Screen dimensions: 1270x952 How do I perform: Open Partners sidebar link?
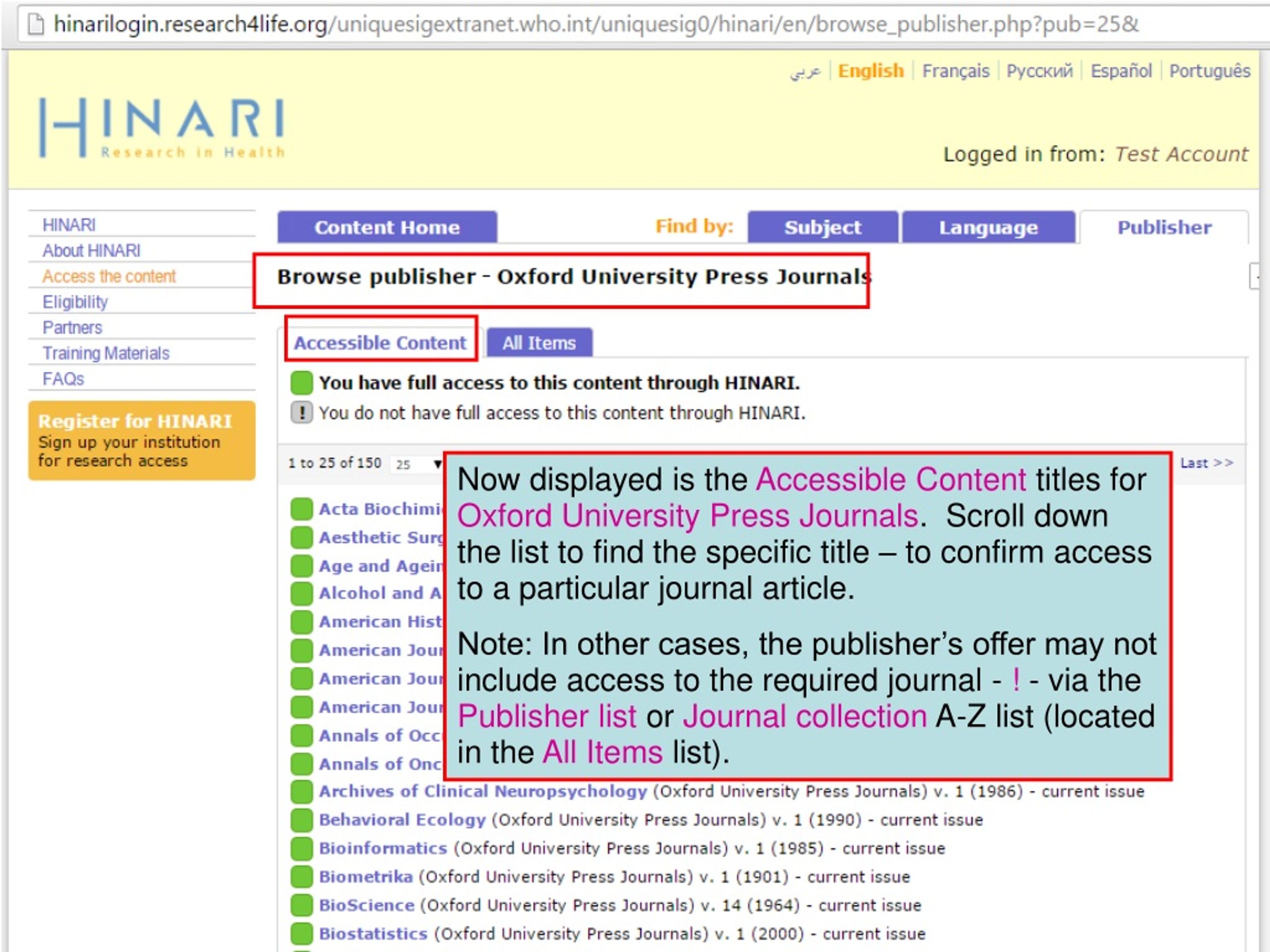[72, 328]
